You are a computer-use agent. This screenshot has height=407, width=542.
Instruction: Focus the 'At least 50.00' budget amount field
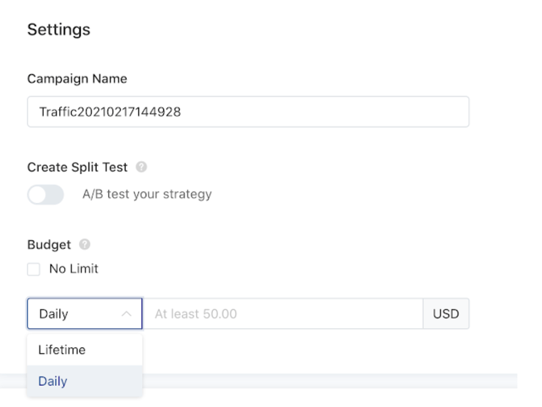283,314
